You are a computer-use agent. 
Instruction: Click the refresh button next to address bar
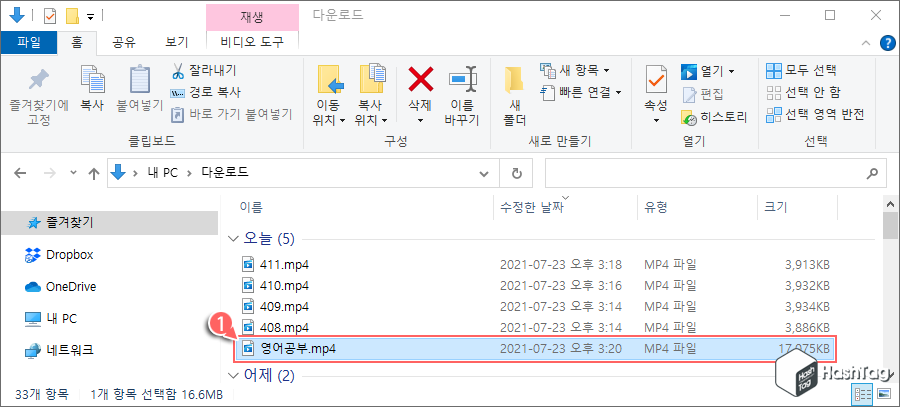tap(517, 173)
